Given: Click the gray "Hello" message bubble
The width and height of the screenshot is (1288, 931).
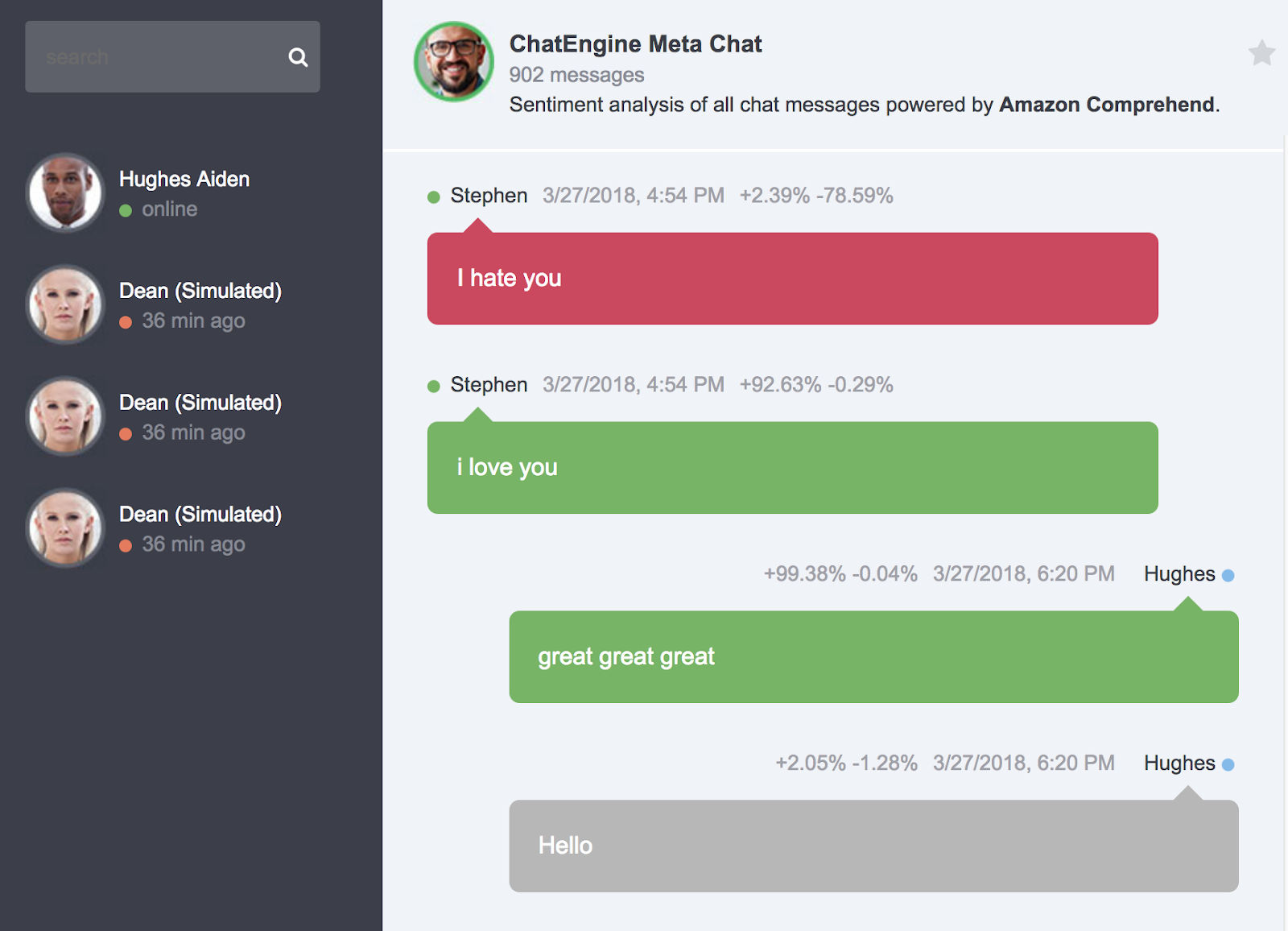Looking at the screenshot, I should (873, 846).
